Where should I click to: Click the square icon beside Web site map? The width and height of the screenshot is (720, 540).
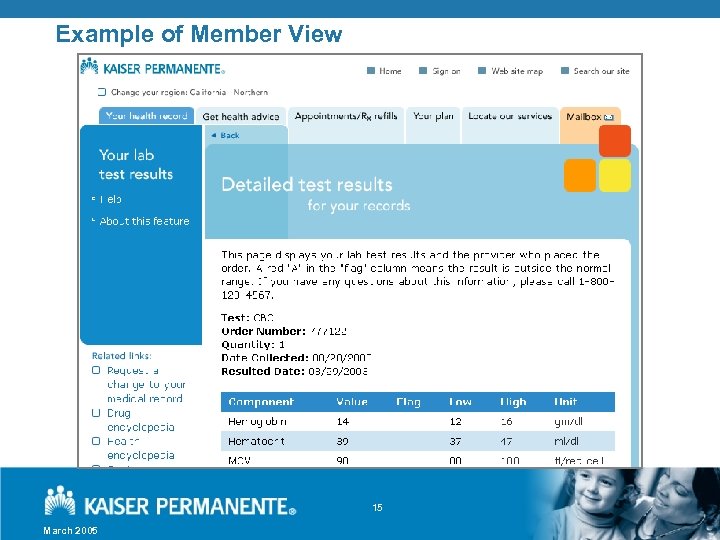pos(482,71)
